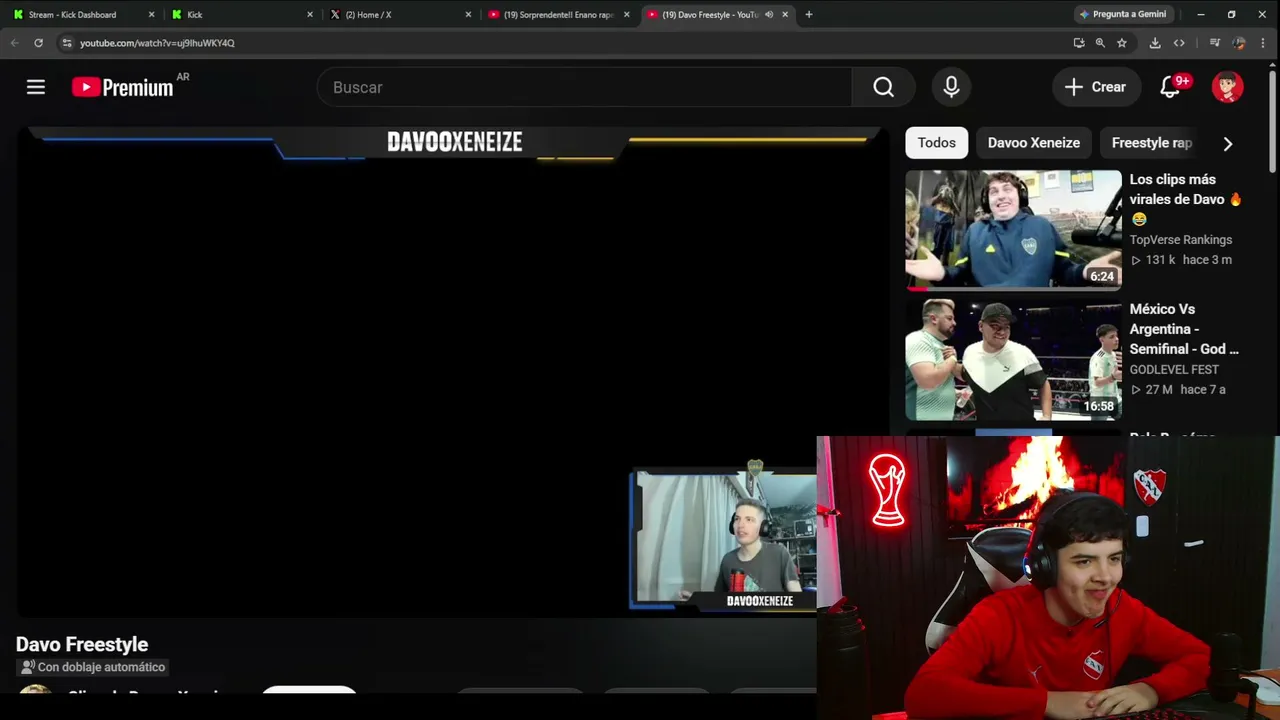
Task: View site information icon in address bar
Action: [x=66, y=43]
